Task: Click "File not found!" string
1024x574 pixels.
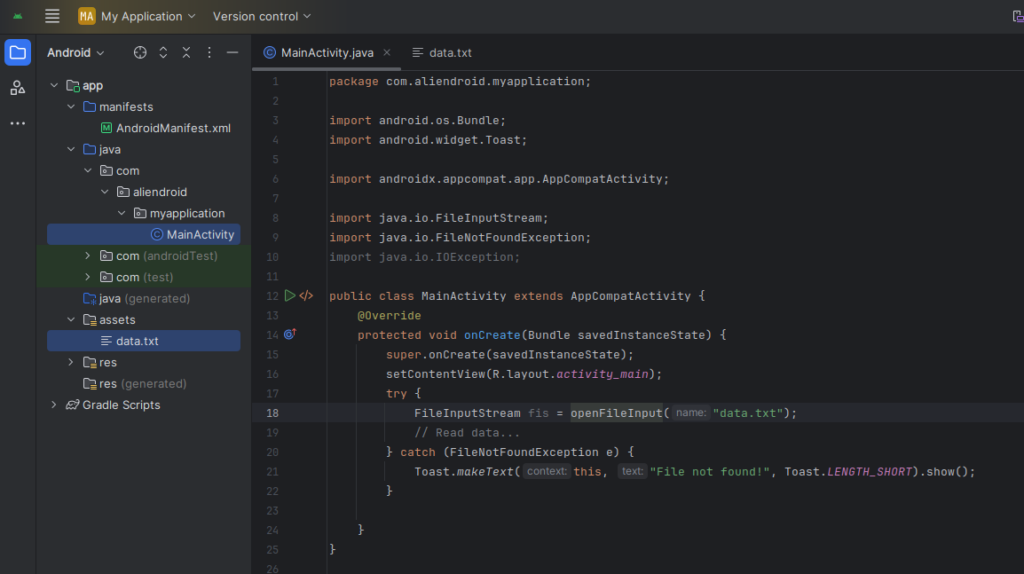Action: pyautogui.click(x=710, y=471)
